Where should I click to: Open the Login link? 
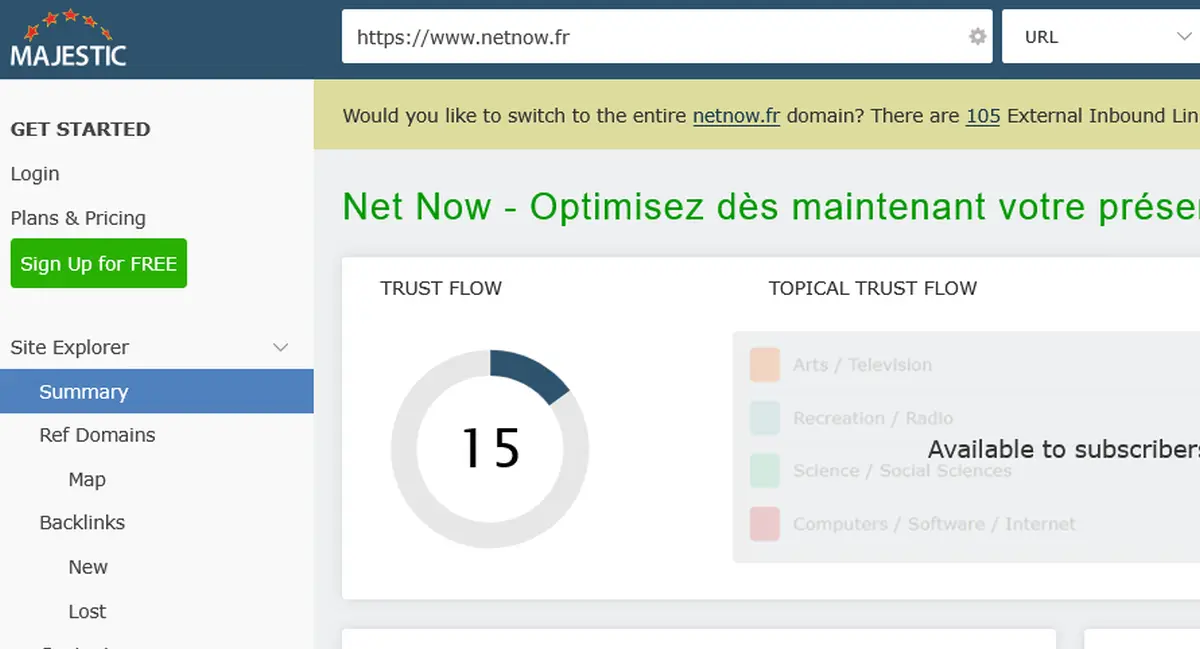(x=35, y=174)
